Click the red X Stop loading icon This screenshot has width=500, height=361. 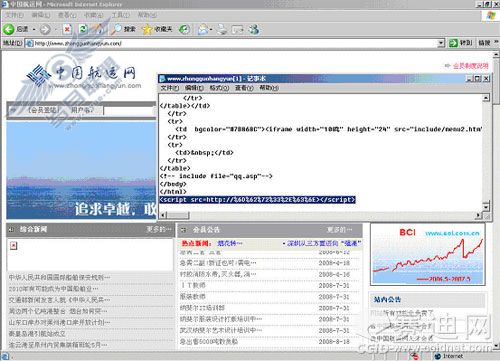click(67, 30)
